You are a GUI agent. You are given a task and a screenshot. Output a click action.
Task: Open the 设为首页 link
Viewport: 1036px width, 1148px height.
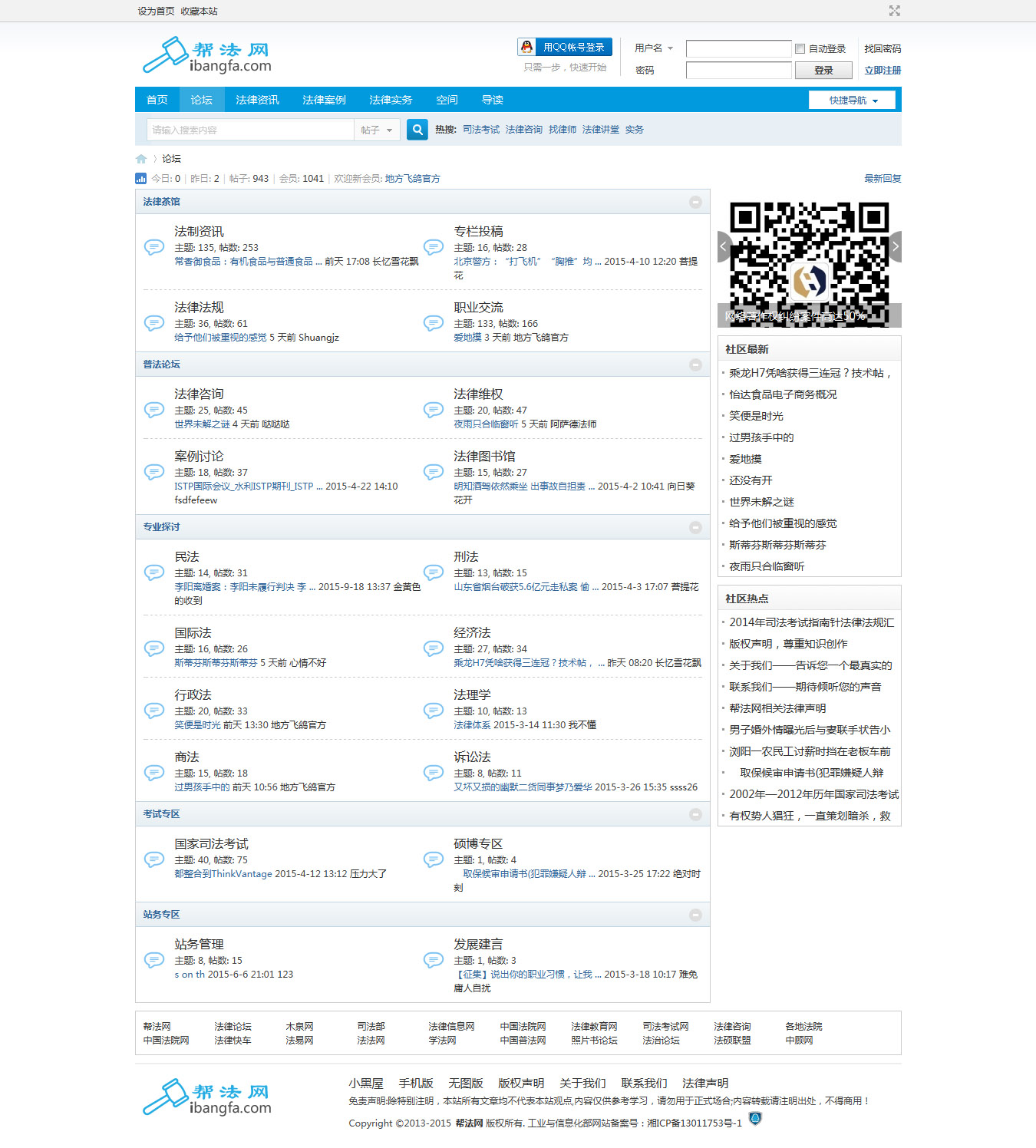pyautogui.click(x=156, y=11)
